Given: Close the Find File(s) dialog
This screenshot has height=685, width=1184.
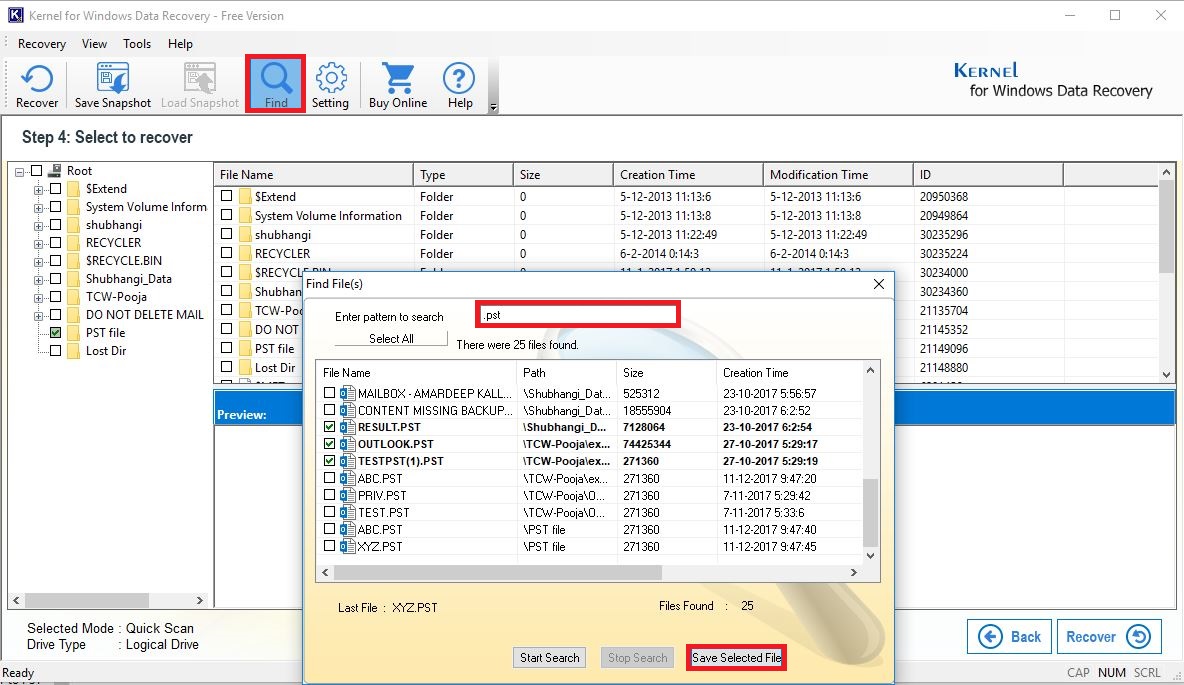Looking at the screenshot, I should pos(878,284).
